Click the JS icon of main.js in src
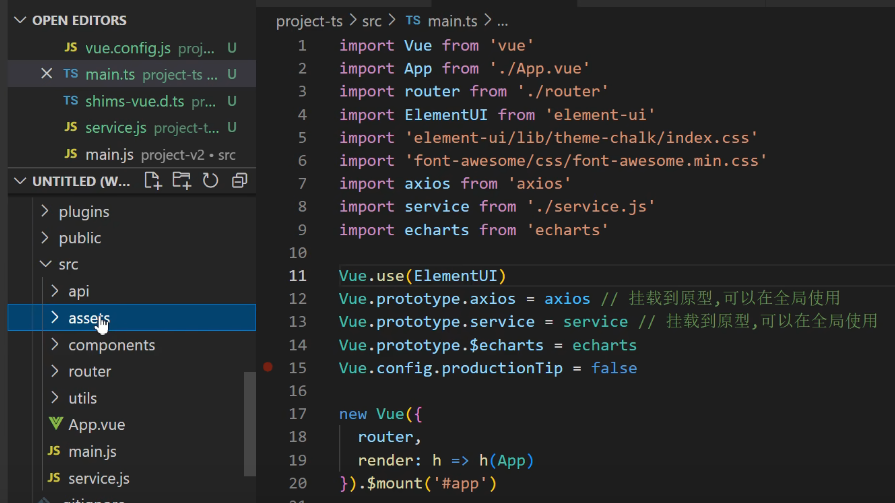Screen dimensions: 895x503 tap(54, 451)
